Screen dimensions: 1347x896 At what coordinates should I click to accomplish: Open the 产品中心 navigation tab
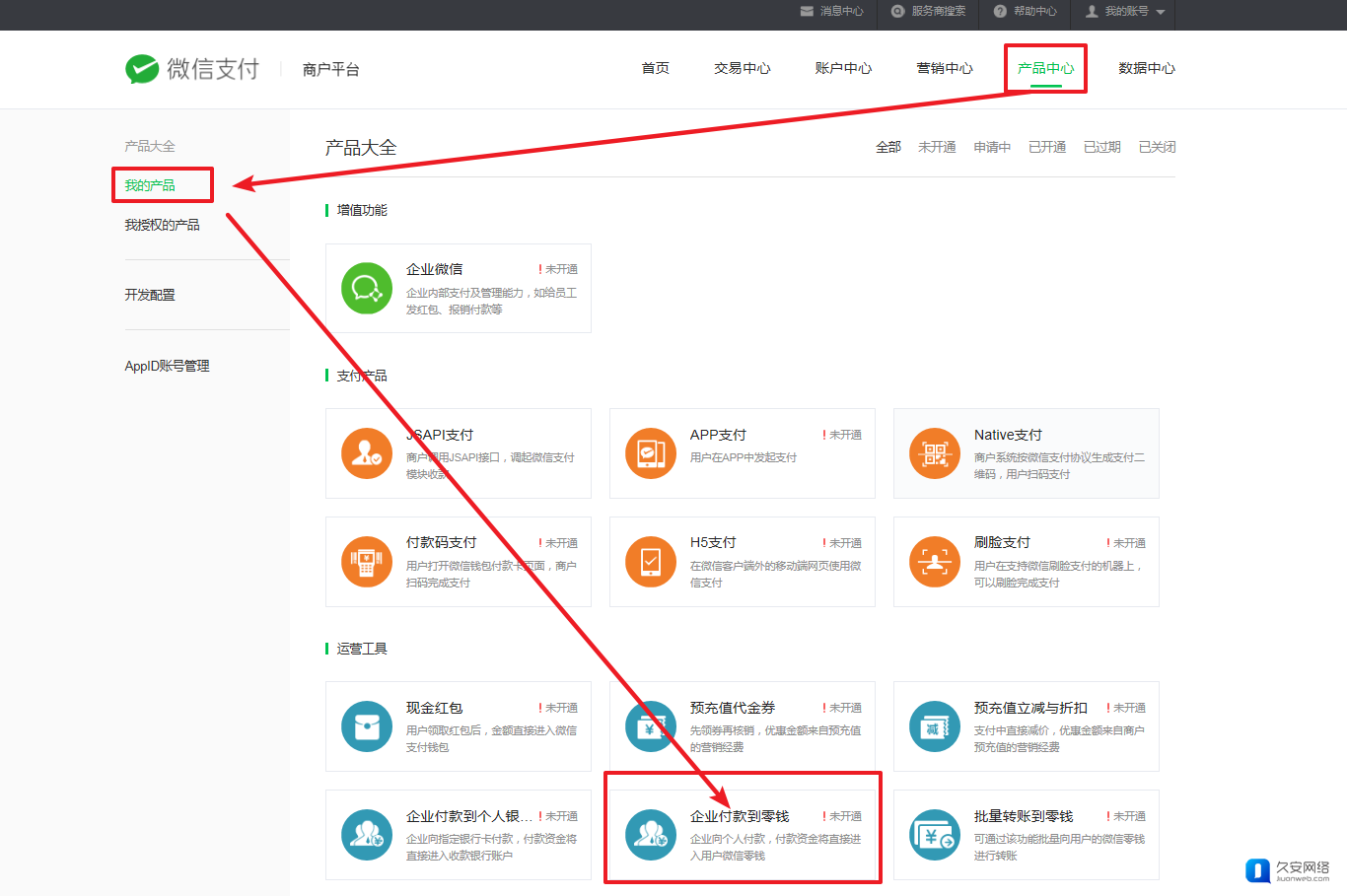1046,68
